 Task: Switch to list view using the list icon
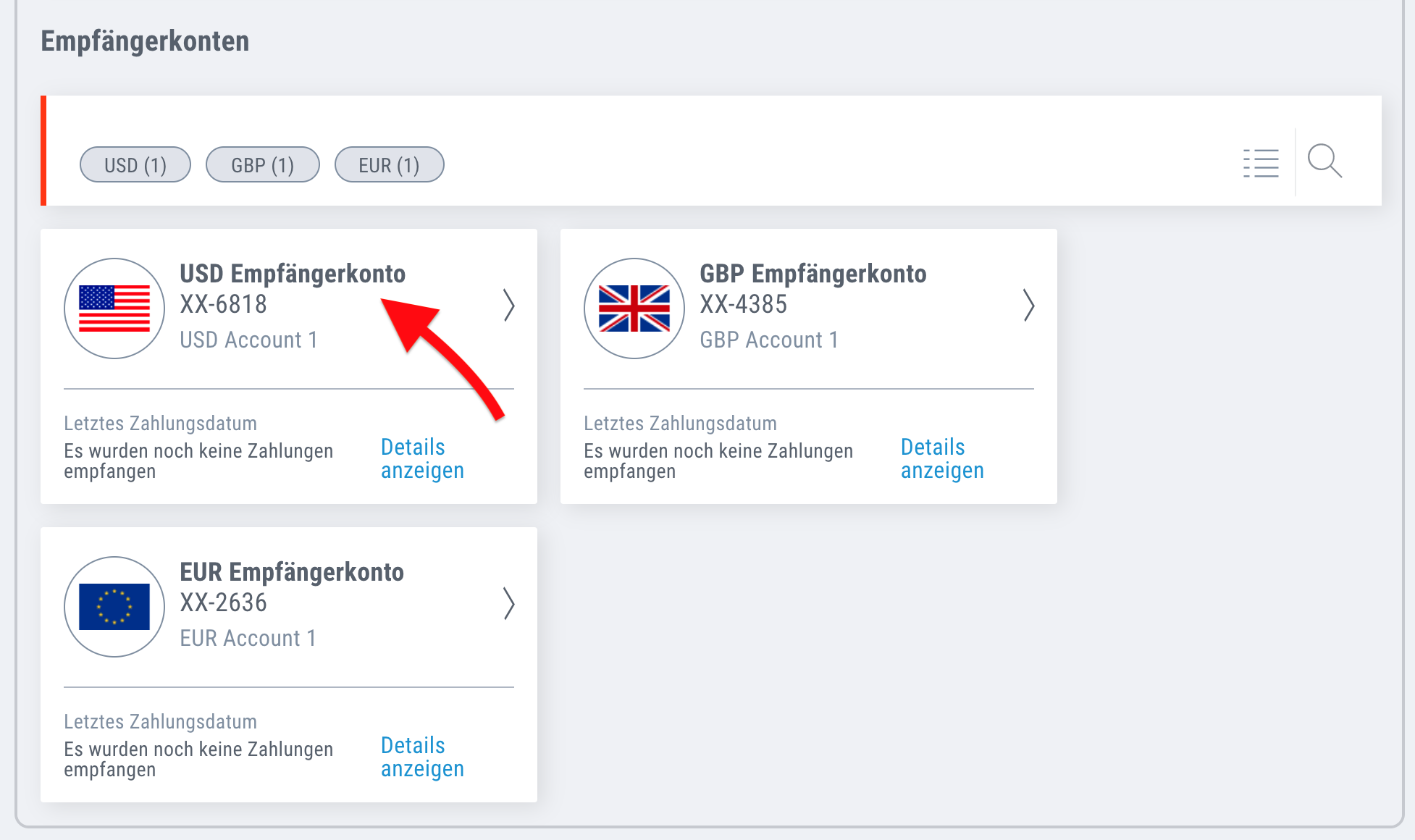tap(1261, 164)
